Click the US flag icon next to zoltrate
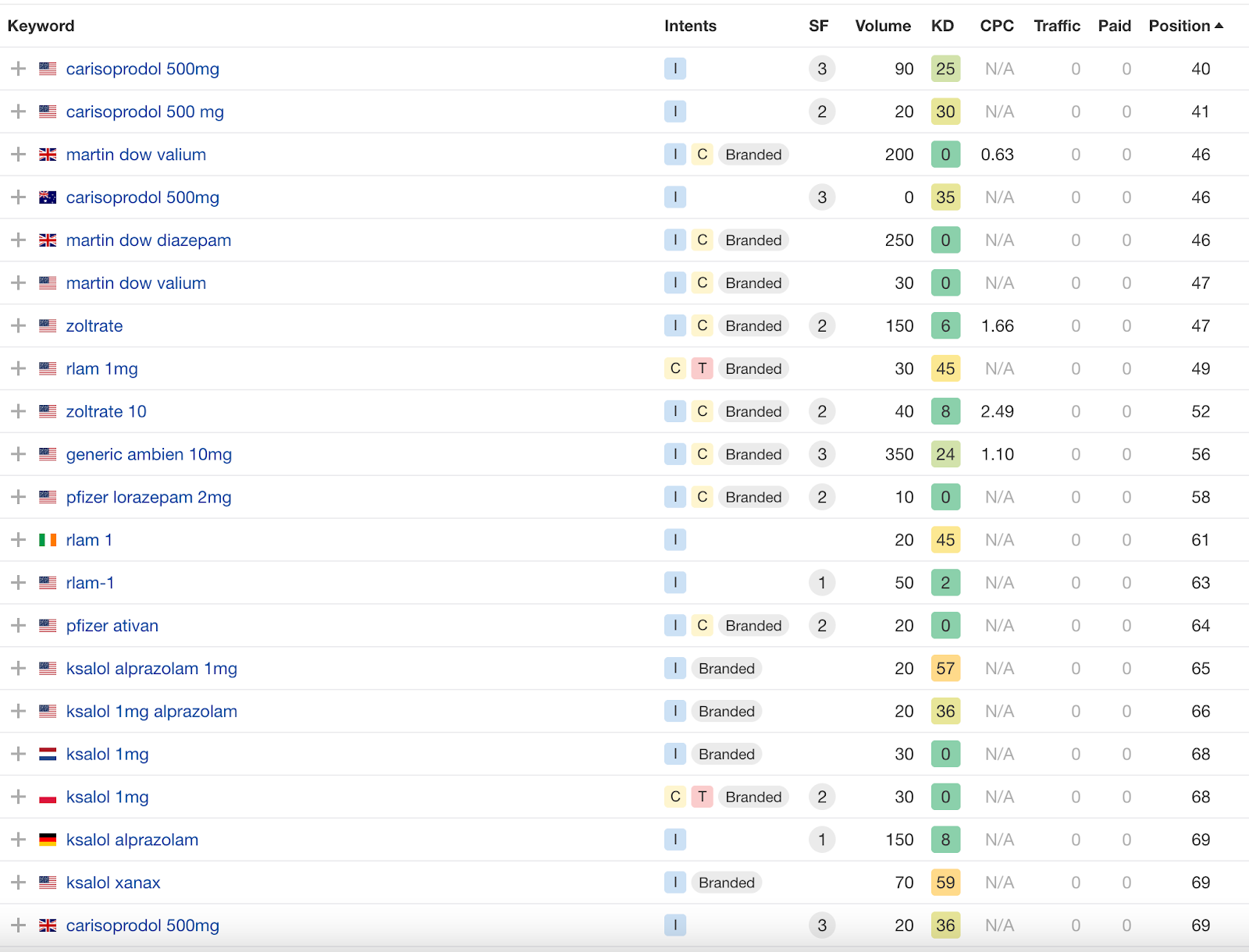The width and height of the screenshot is (1249, 952). point(48,325)
